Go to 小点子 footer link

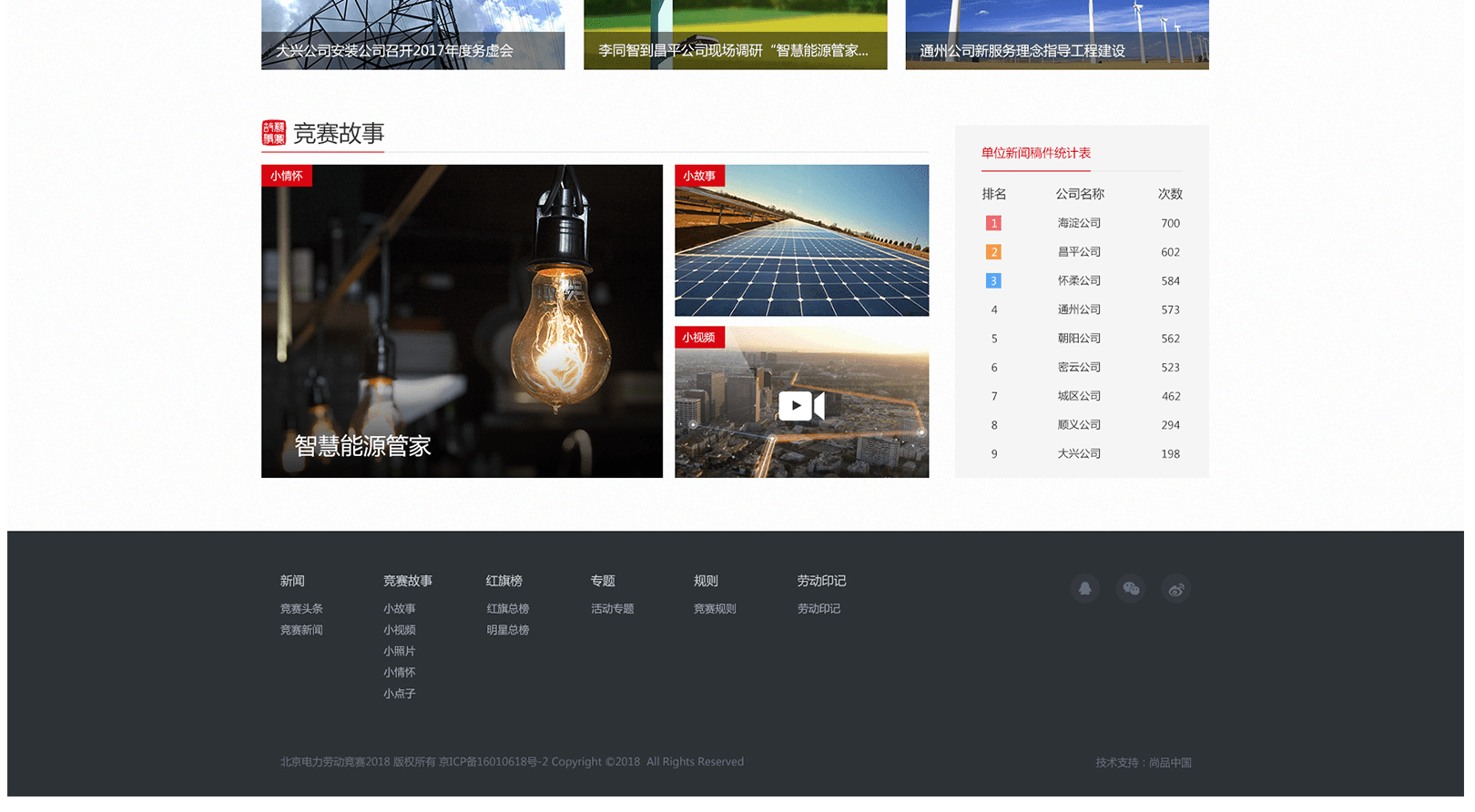pos(400,694)
